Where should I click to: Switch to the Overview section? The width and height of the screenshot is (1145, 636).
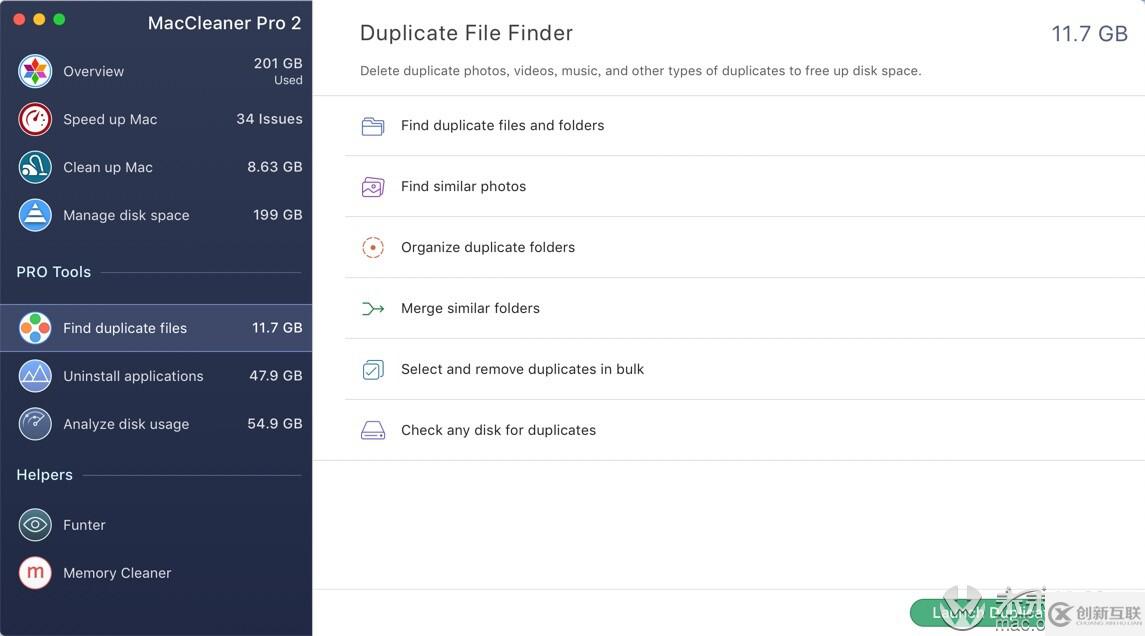tap(156, 71)
